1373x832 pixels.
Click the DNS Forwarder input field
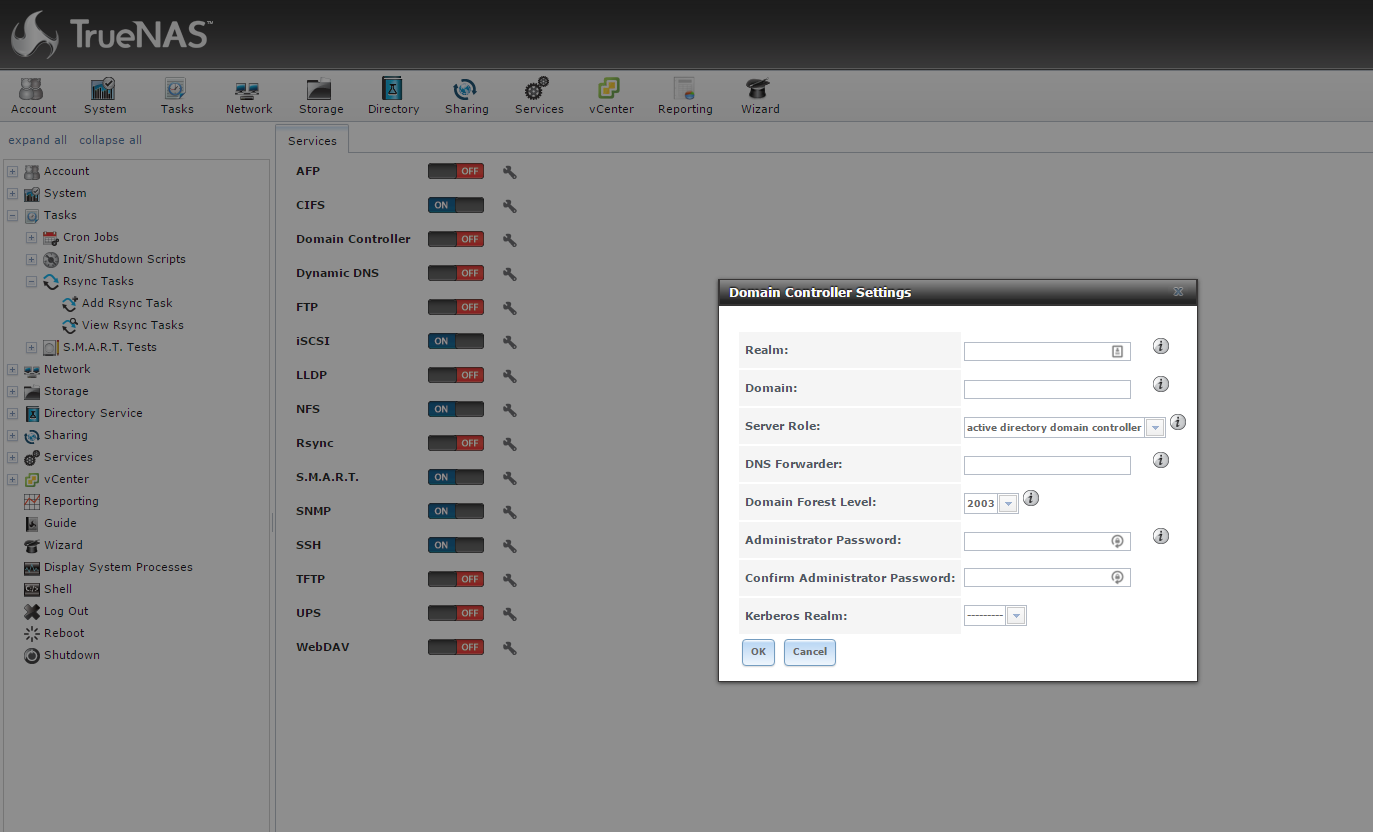(x=1046, y=465)
